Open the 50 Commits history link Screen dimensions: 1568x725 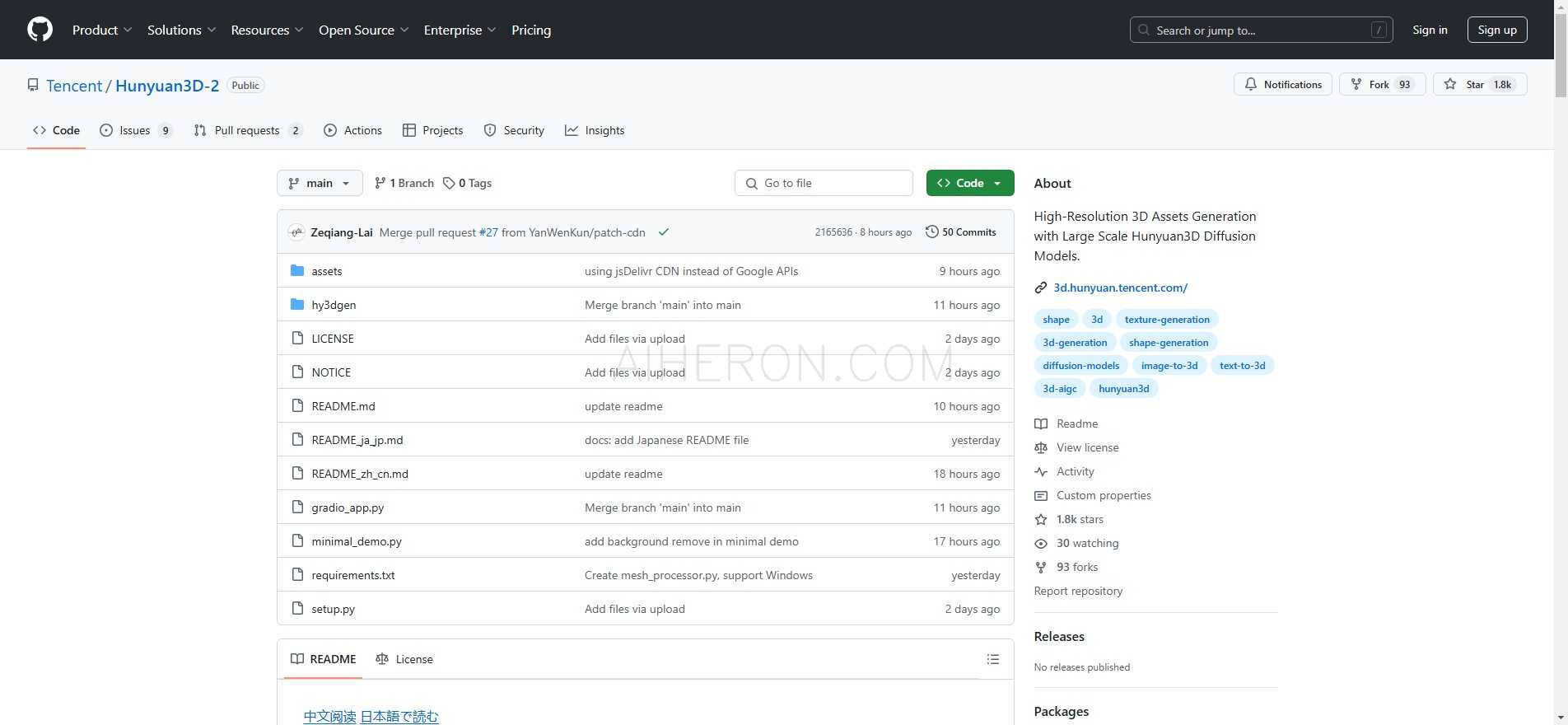tap(960, 232)
